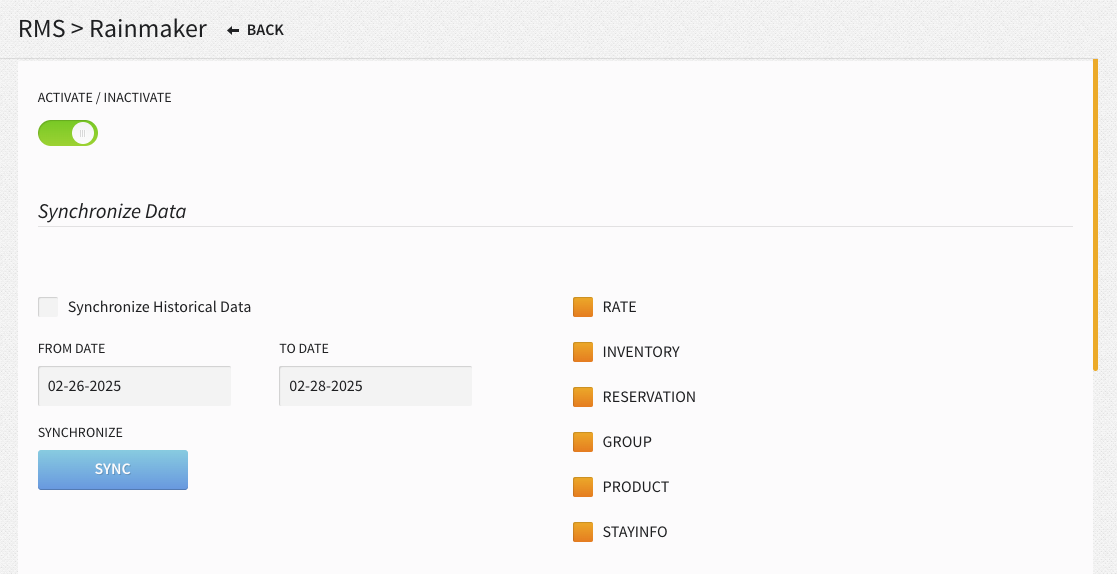
Task: Toggle the GROUP checkbox
Action: 583,442
